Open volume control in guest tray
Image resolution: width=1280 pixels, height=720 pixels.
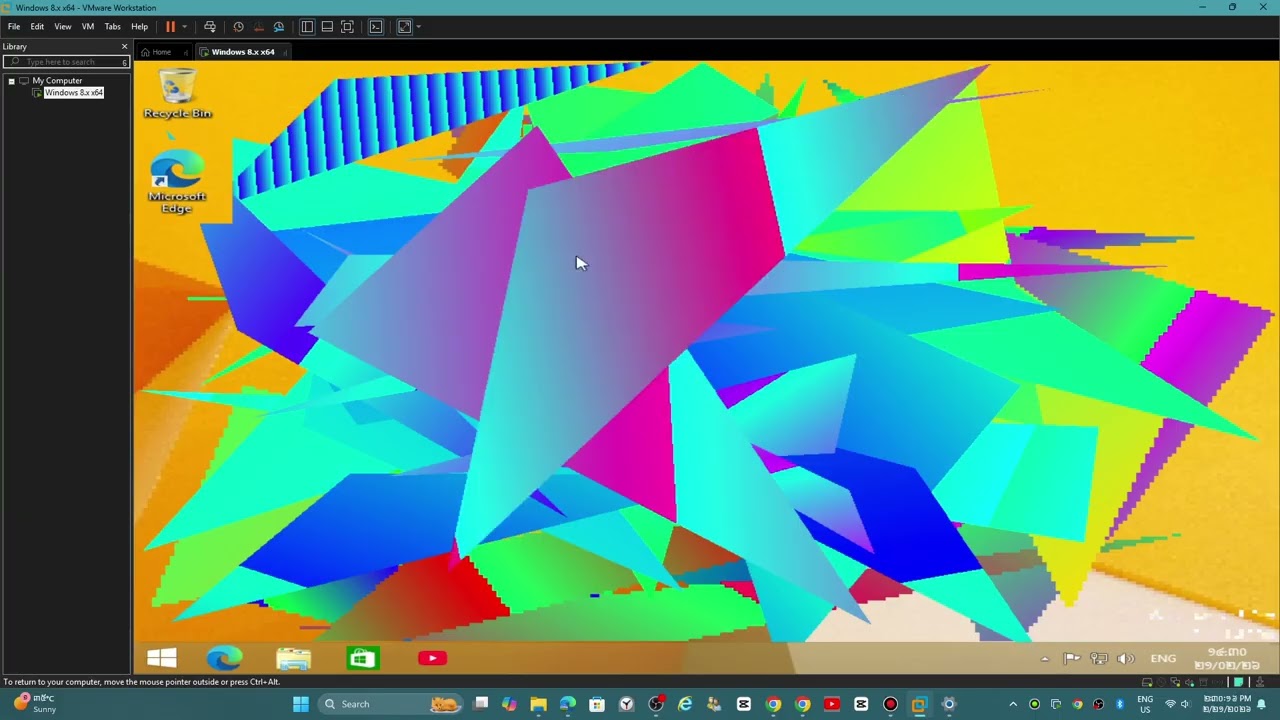tap(1126, 659)
